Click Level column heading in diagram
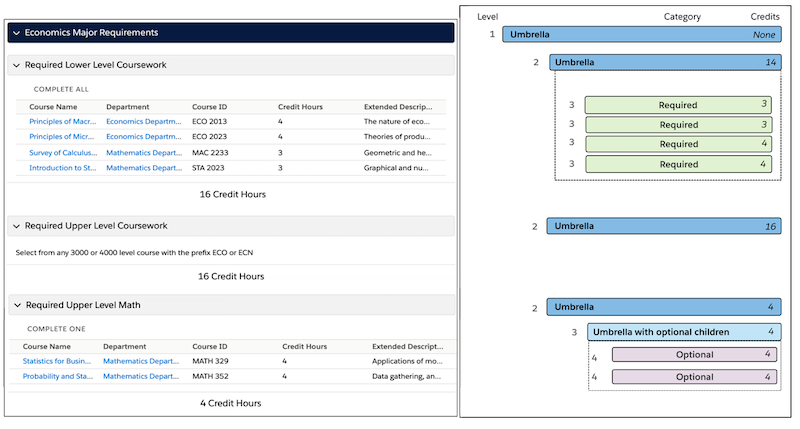The width and height of the screenshot is (800, 429). pyautogui.click(x=487, y=17)
